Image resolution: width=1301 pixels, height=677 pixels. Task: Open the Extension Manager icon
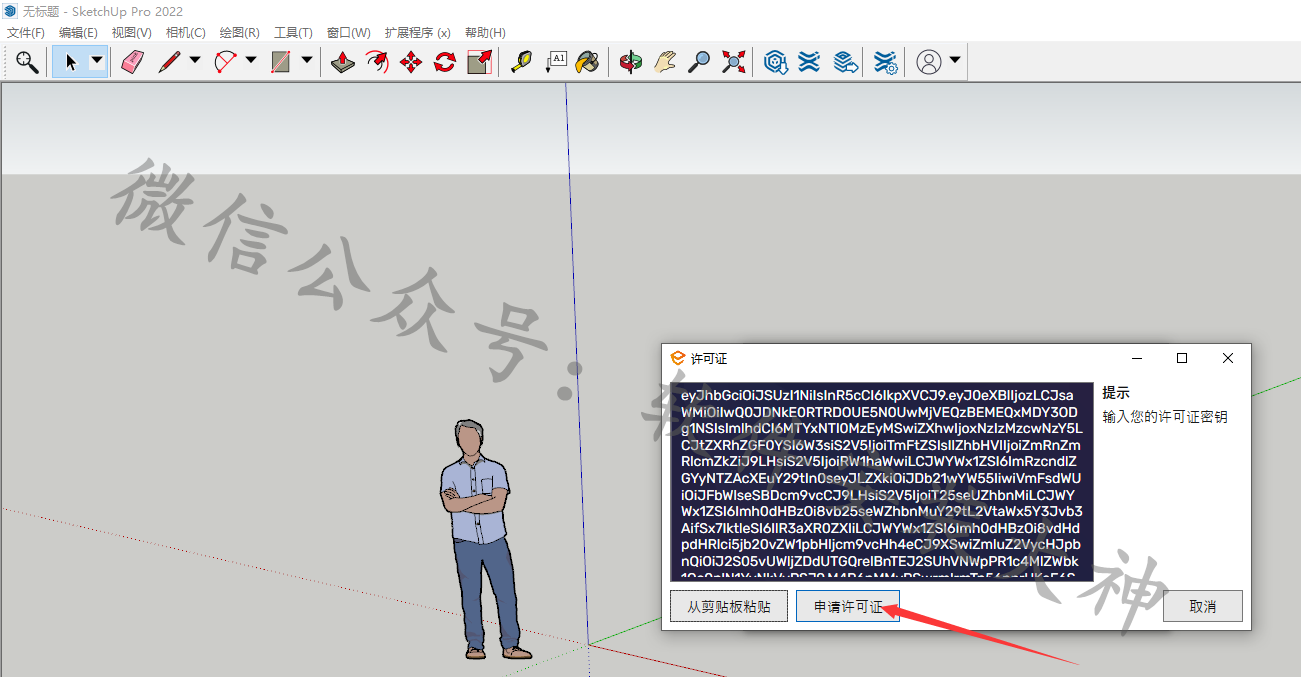[885, 62]
